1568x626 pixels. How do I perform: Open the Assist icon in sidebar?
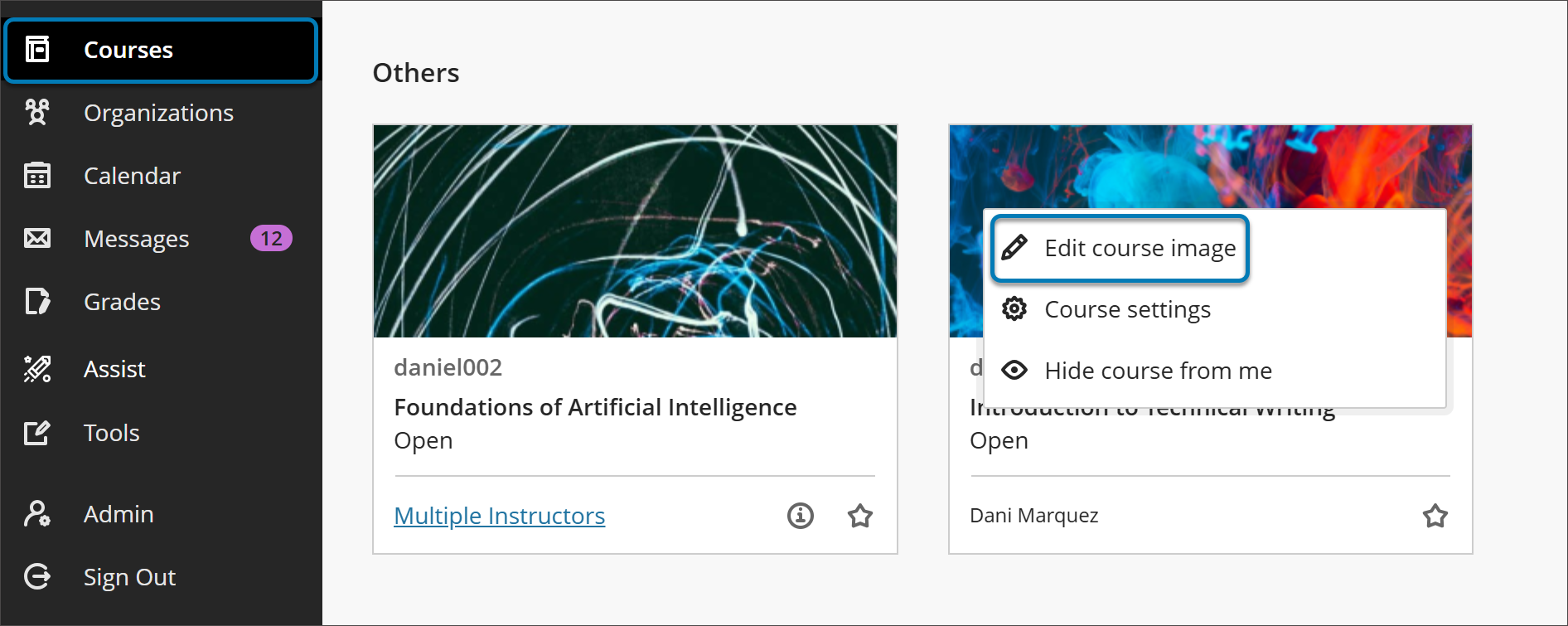click(37, 369)
